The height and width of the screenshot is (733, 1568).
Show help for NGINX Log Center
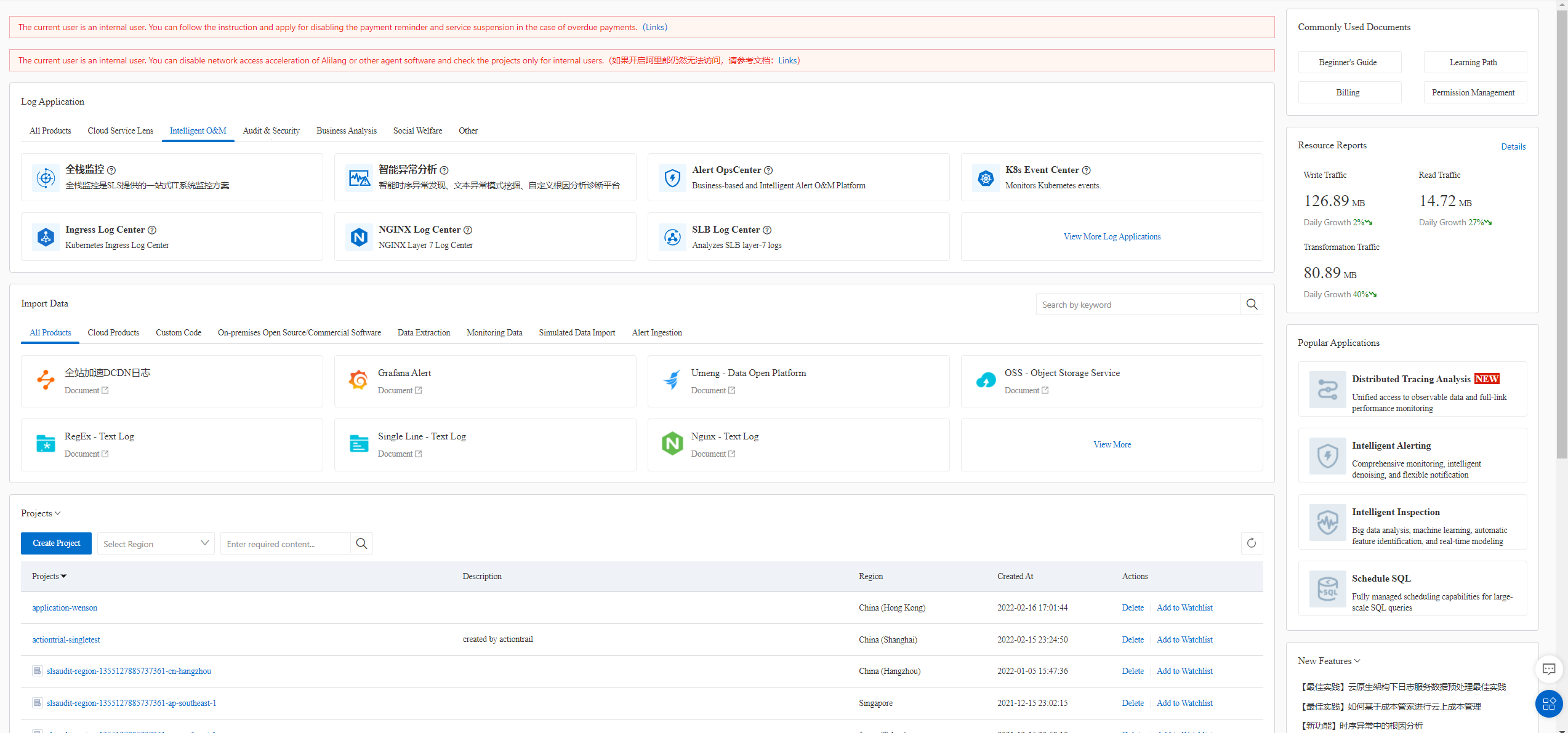click(468, 230)
